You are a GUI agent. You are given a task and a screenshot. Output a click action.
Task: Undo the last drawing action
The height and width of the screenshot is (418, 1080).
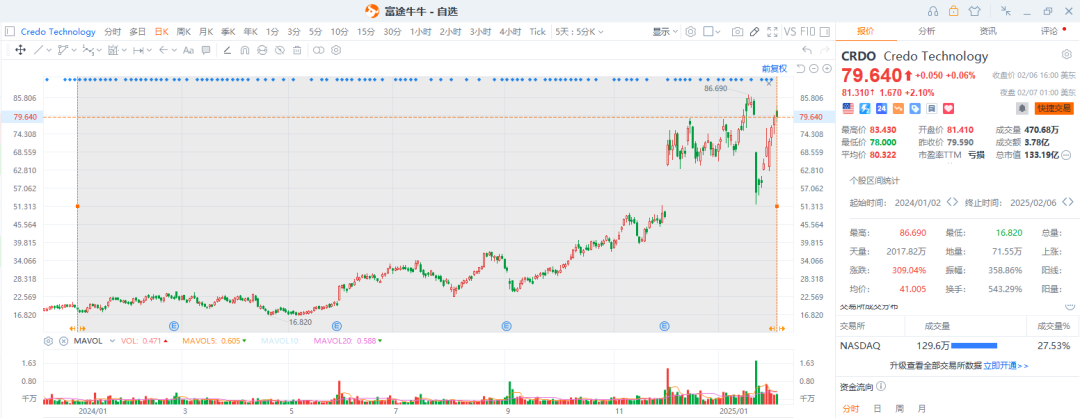click(807, 50)
